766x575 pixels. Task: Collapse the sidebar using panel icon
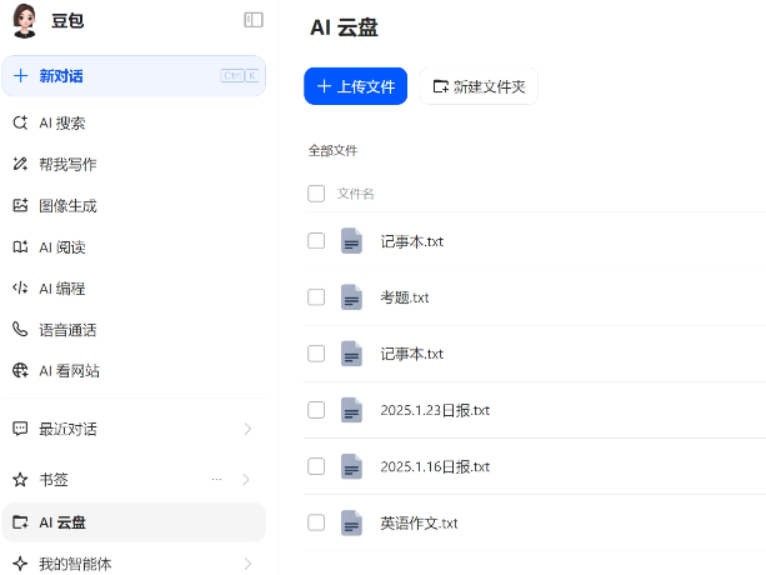pos(253,20)
